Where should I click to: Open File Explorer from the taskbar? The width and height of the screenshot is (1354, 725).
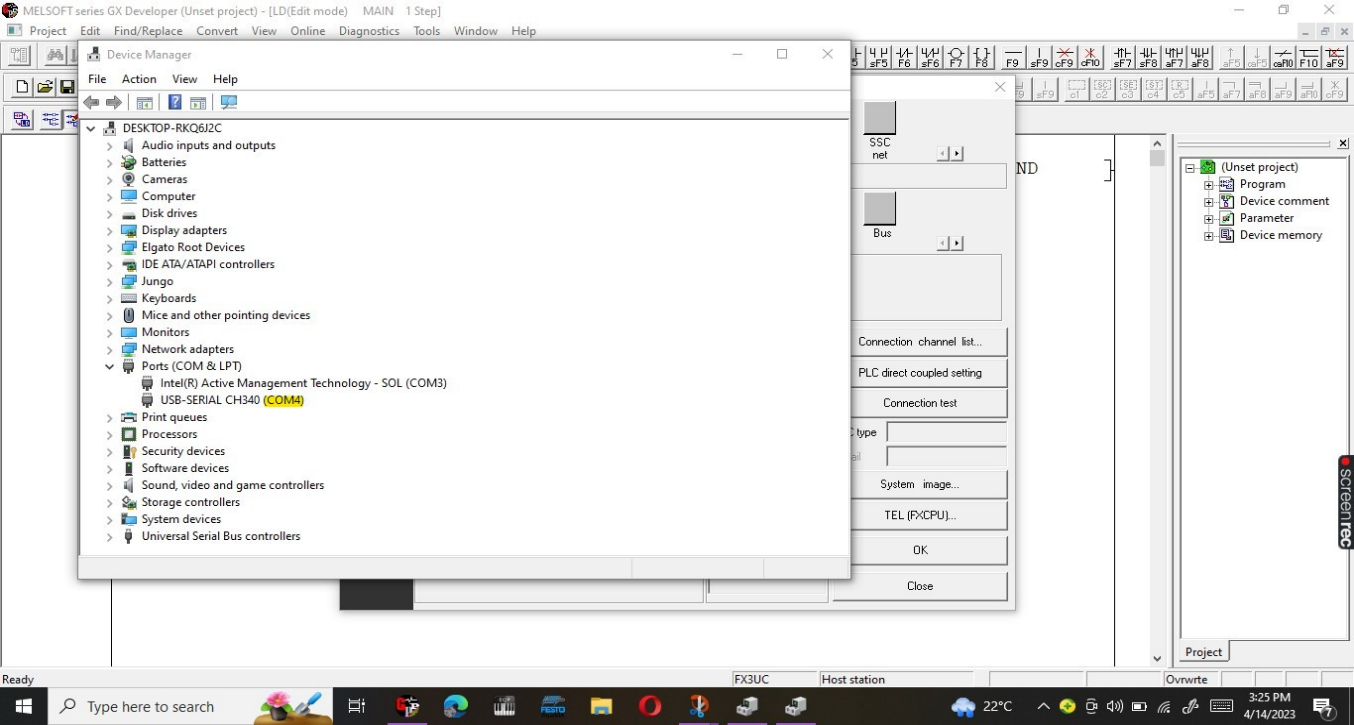[x=601, y=706]
